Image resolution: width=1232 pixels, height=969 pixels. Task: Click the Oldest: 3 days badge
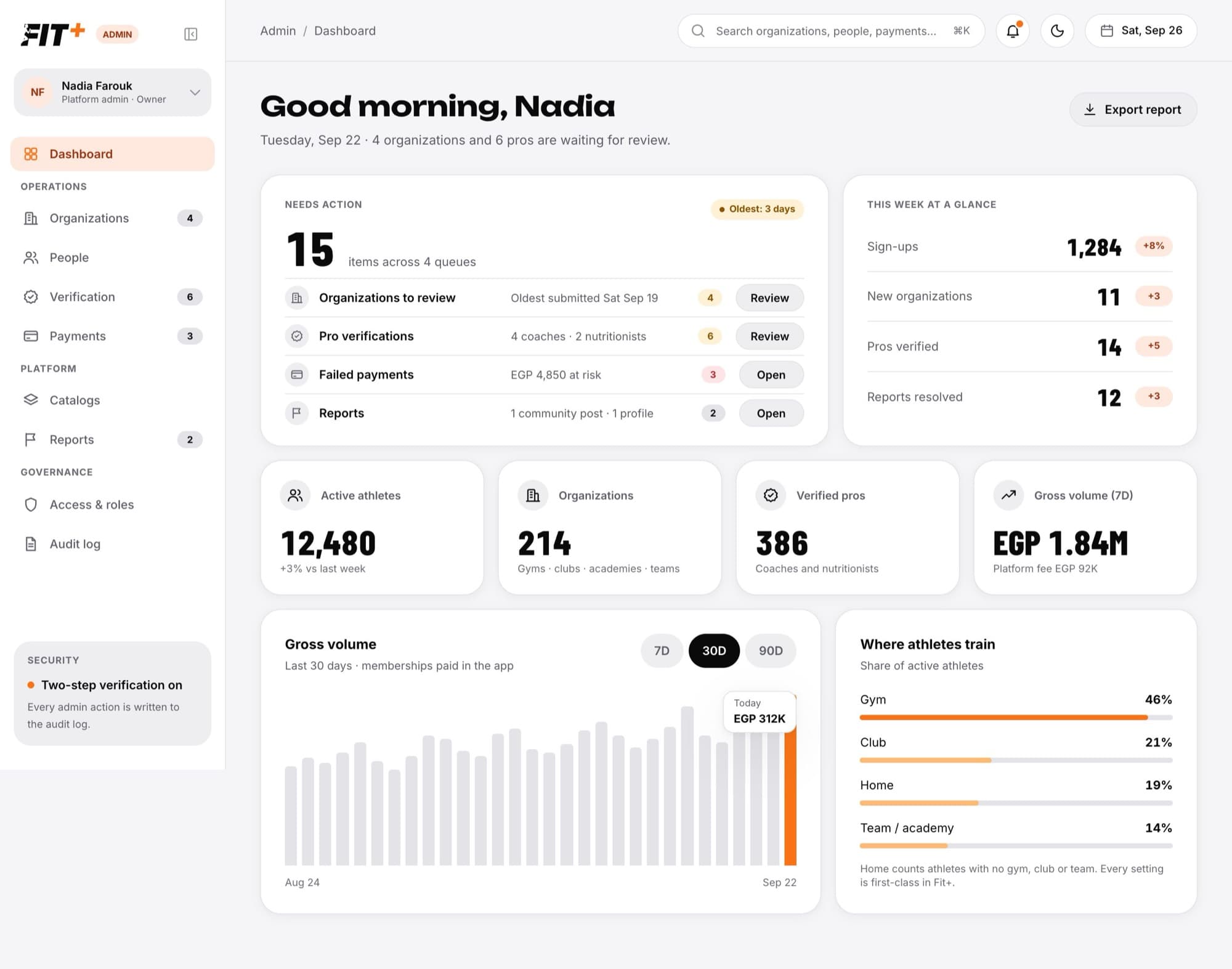pos(757,209)
